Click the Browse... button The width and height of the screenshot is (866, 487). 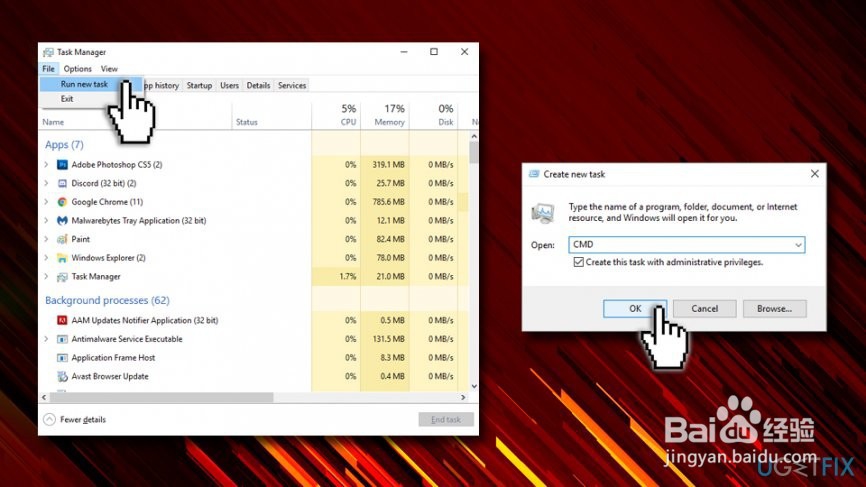[x=774, y=309]
